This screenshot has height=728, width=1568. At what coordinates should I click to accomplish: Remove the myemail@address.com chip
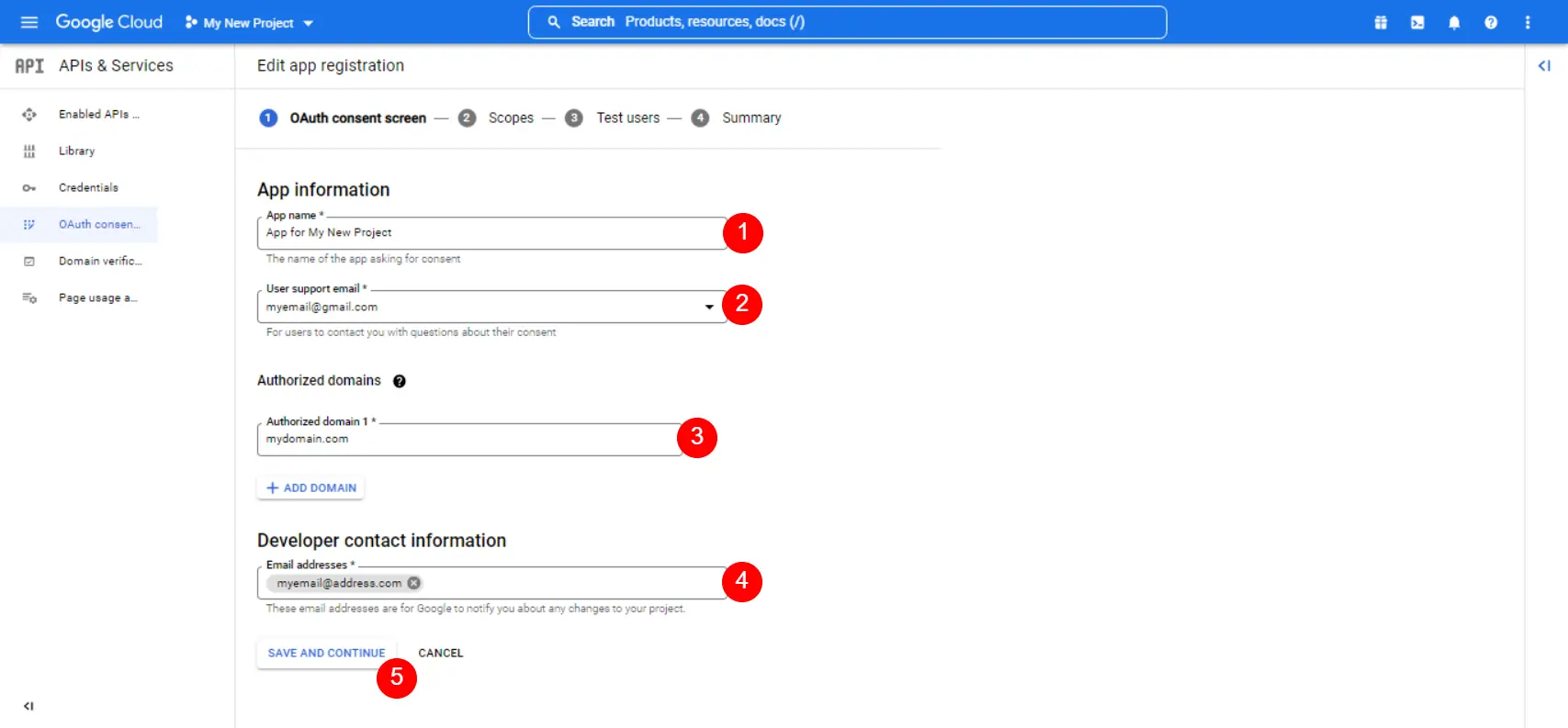(x=414, y=583)
